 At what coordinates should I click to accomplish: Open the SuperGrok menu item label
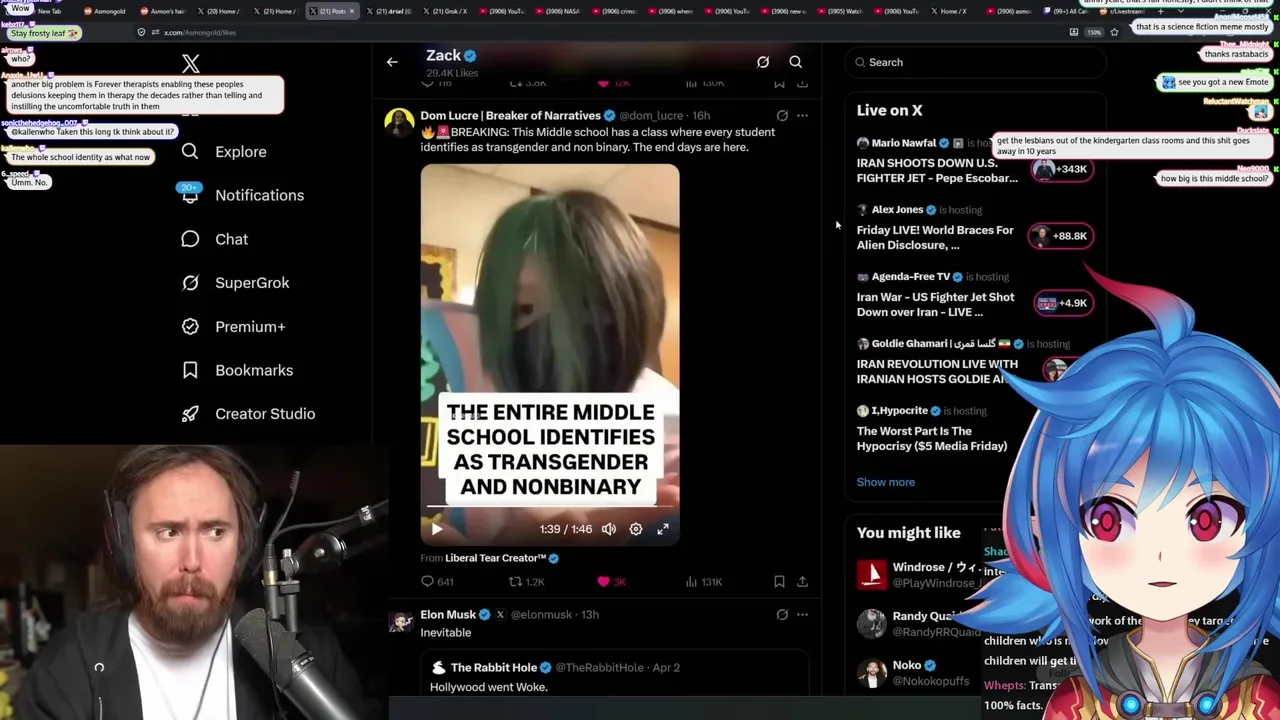[252, 282]
